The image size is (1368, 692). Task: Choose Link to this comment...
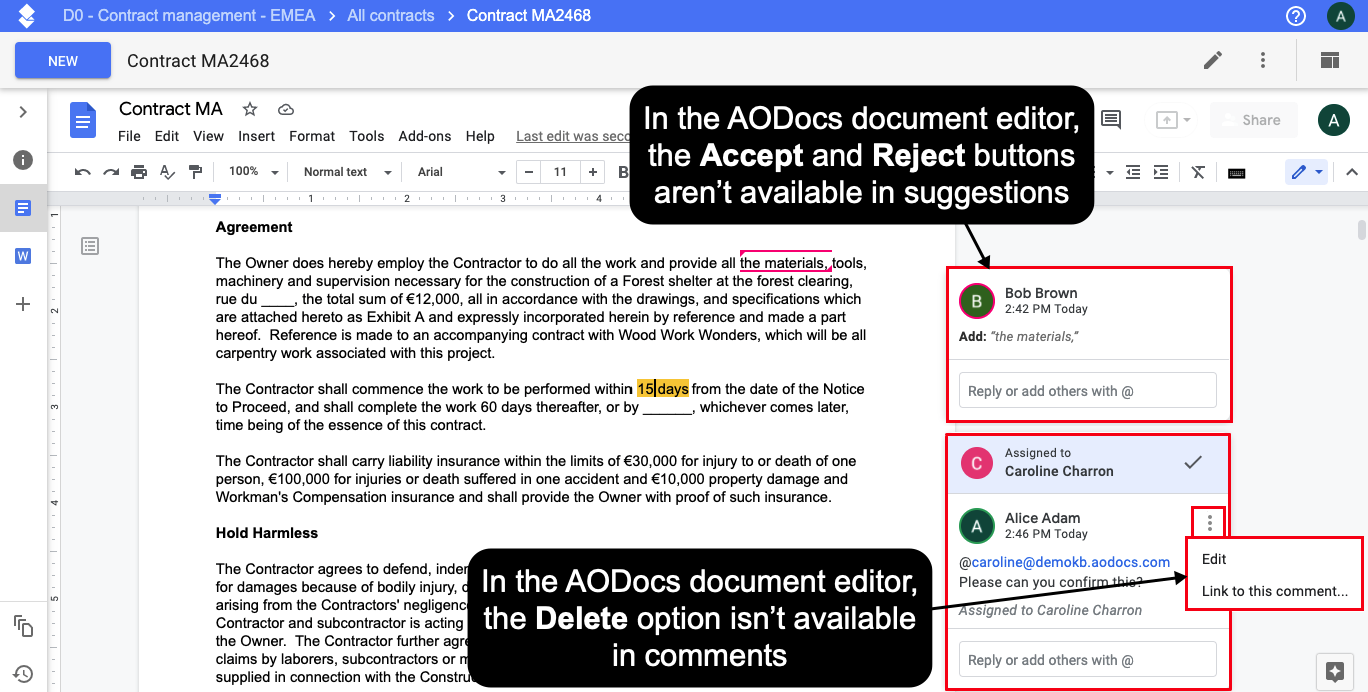(x=1273, y=591)
